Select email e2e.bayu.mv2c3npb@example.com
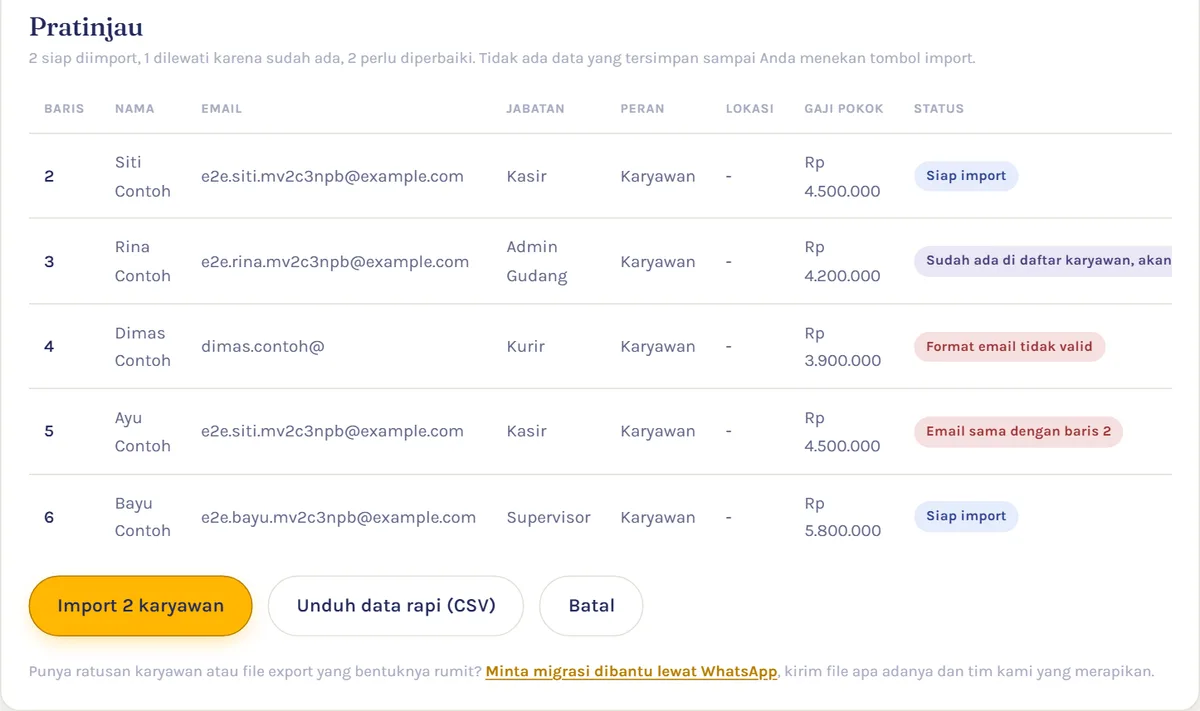This screenshot has height=711, width=1200. [338, 517]
